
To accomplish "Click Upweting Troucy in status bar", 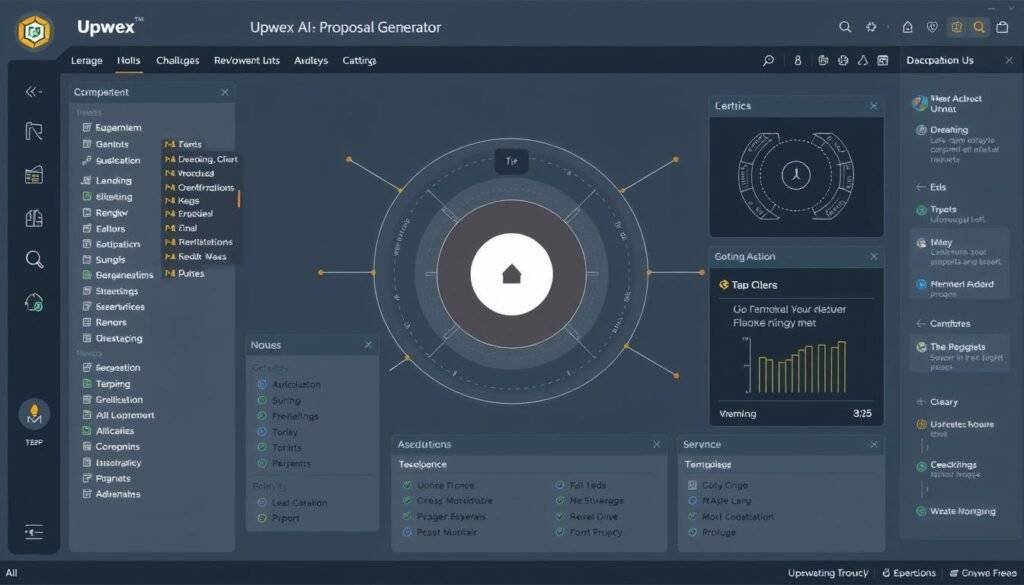I will (x=828, y=573).
